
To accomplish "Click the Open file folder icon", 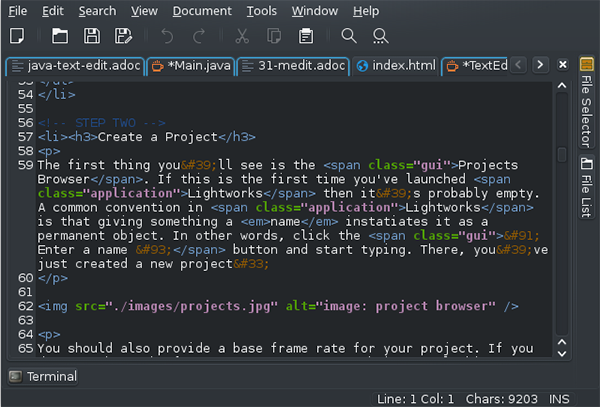I will coord(60,36).
